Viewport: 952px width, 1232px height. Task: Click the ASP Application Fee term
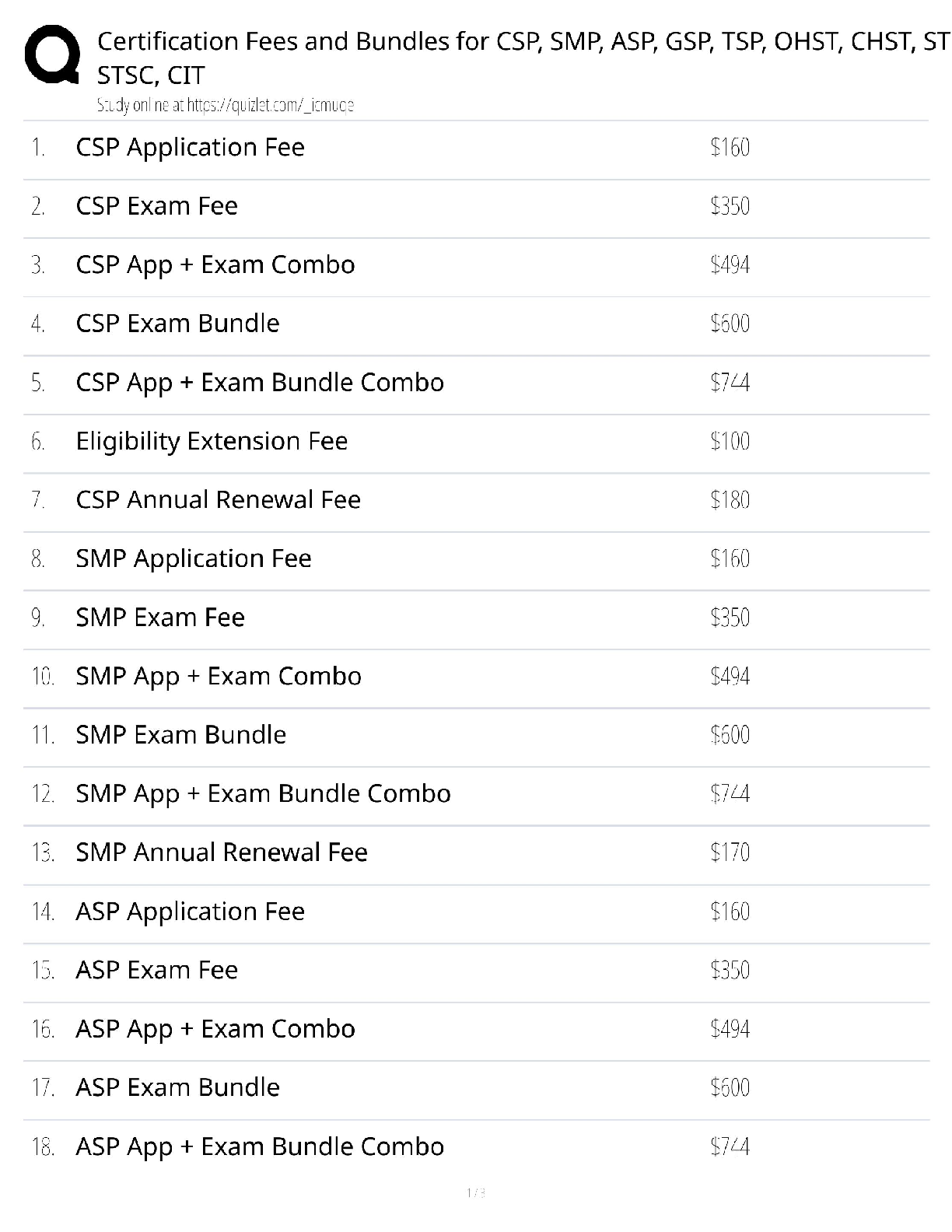pos(190,912)
